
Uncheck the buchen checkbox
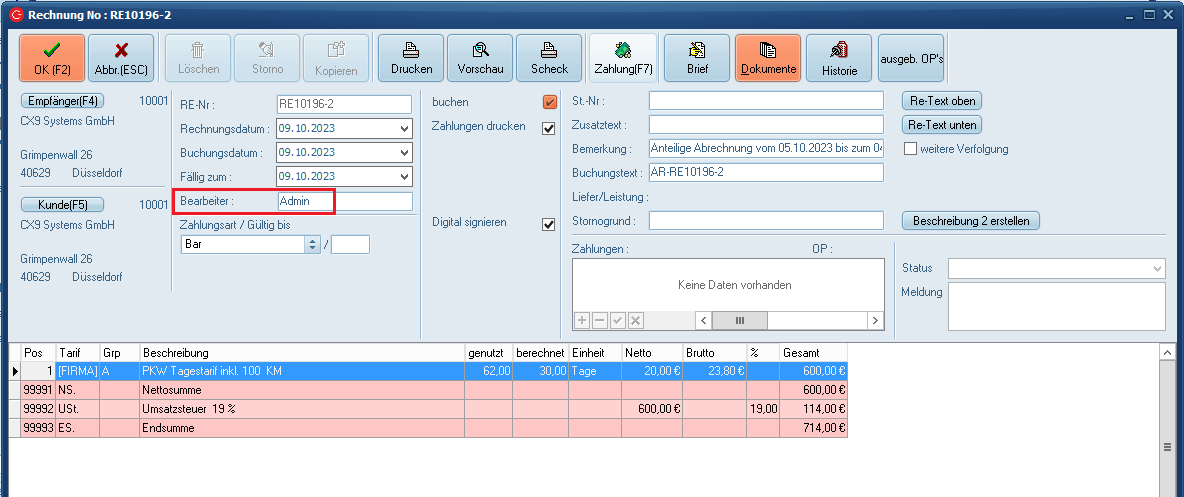point(549,102)
